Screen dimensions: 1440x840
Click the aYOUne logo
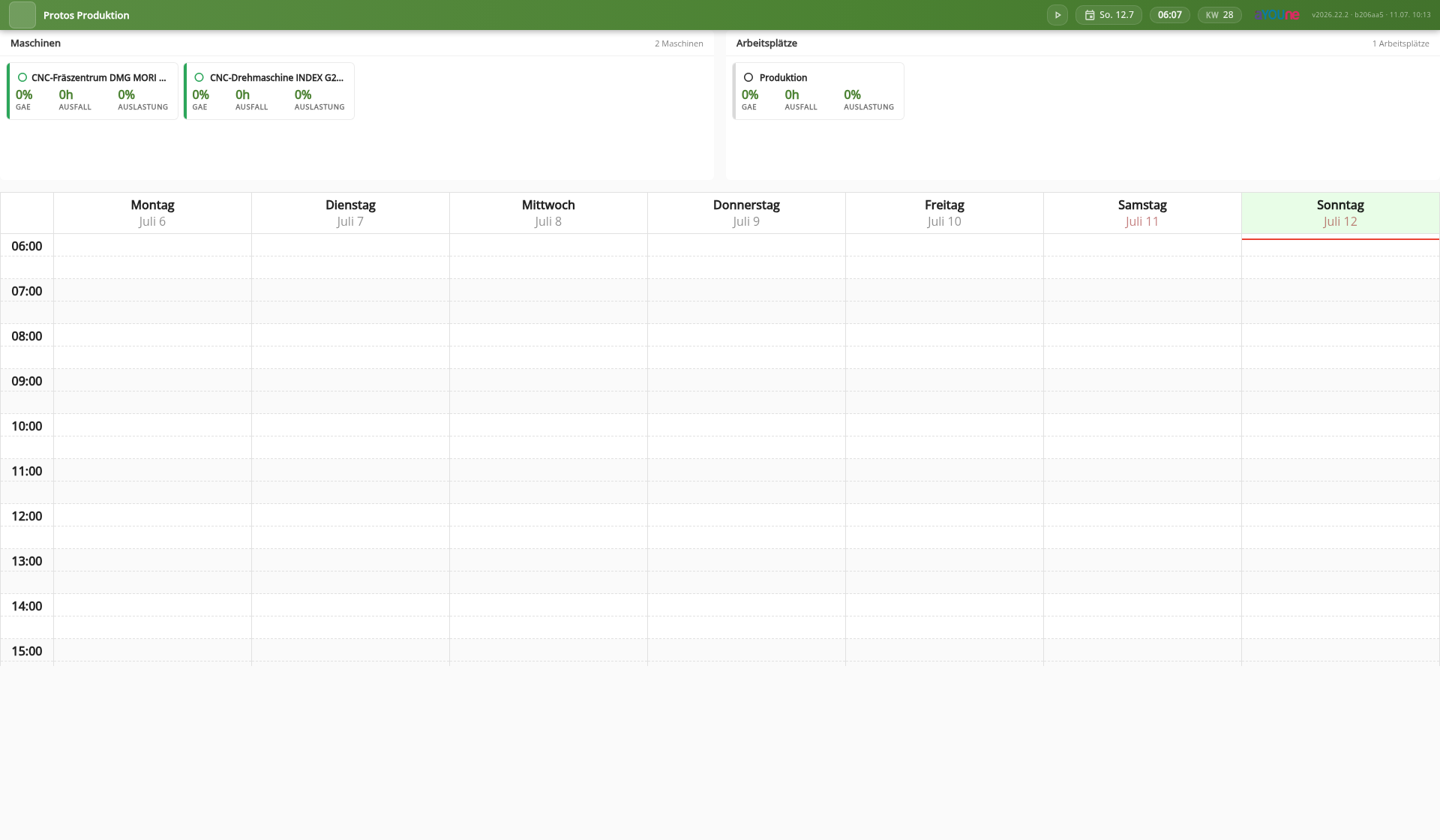pos(1276,15)
